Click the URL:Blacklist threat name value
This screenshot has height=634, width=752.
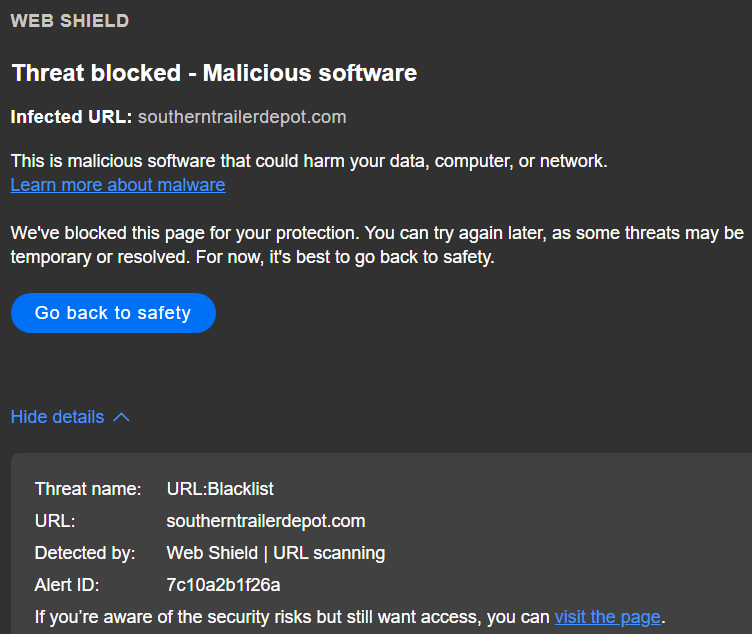(x=220, y=489)
